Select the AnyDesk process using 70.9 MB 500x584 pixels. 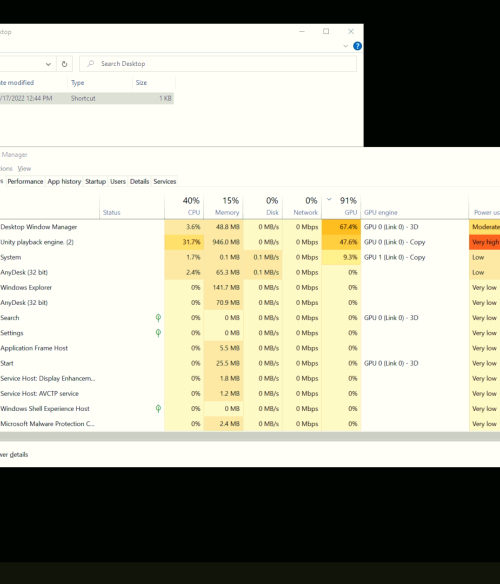pyautogui.click(x=250, y=302)
